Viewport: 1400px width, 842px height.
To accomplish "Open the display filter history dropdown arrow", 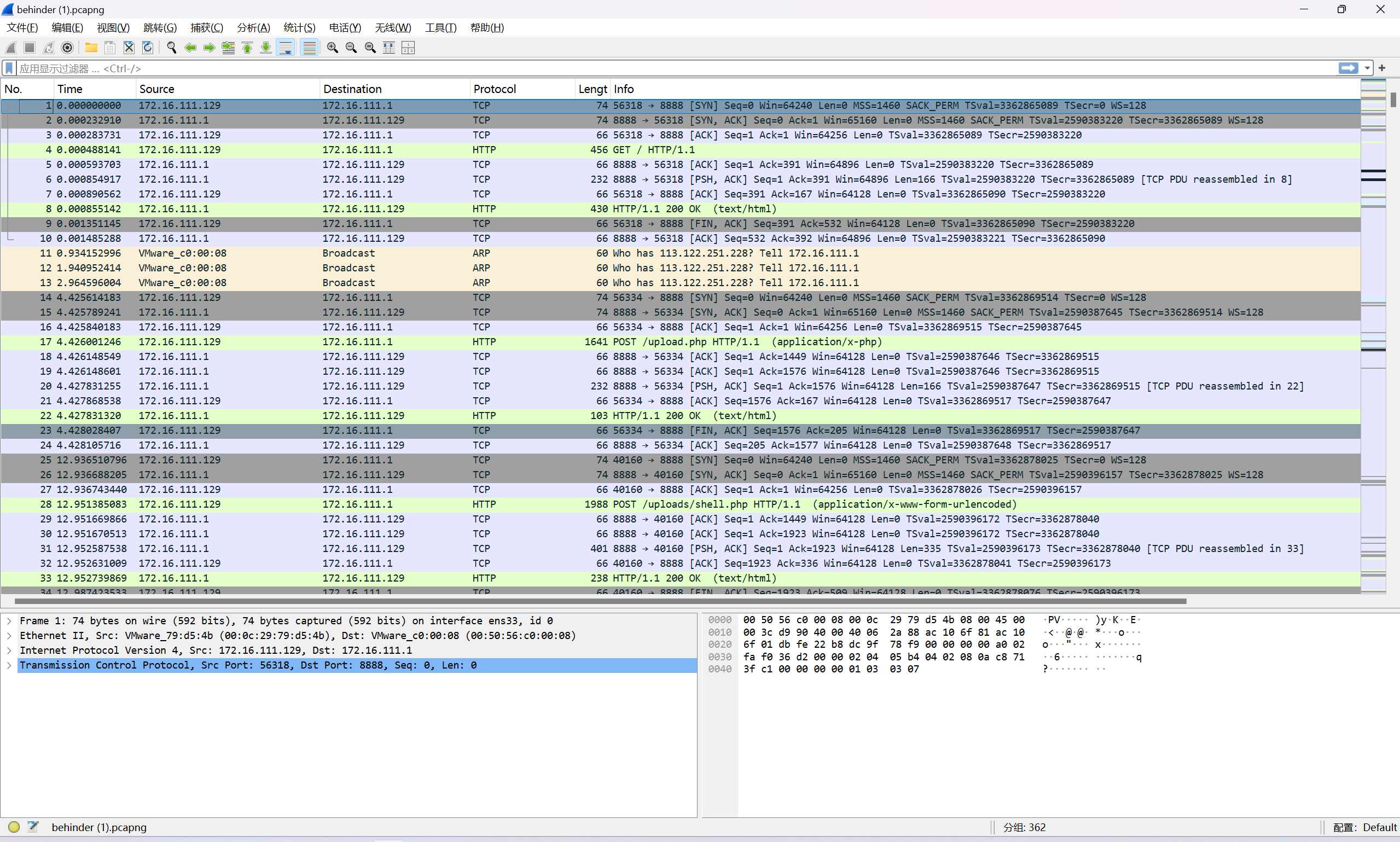I will 1368,68.
